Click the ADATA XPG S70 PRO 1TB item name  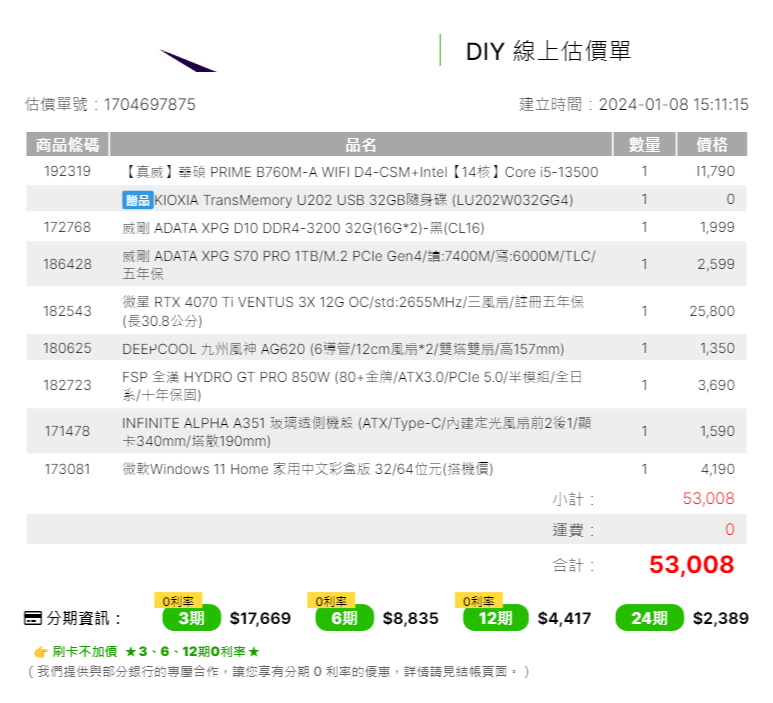359,264
